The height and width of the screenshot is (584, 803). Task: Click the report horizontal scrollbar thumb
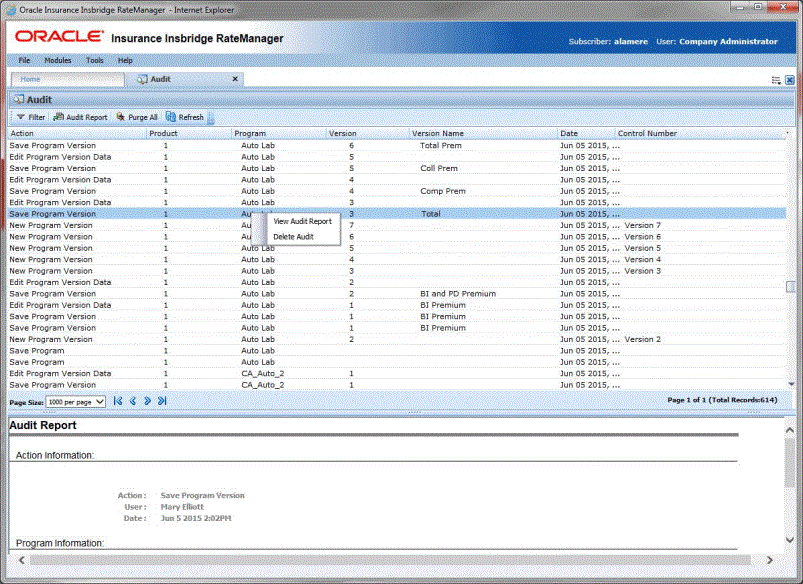[390, 560]
